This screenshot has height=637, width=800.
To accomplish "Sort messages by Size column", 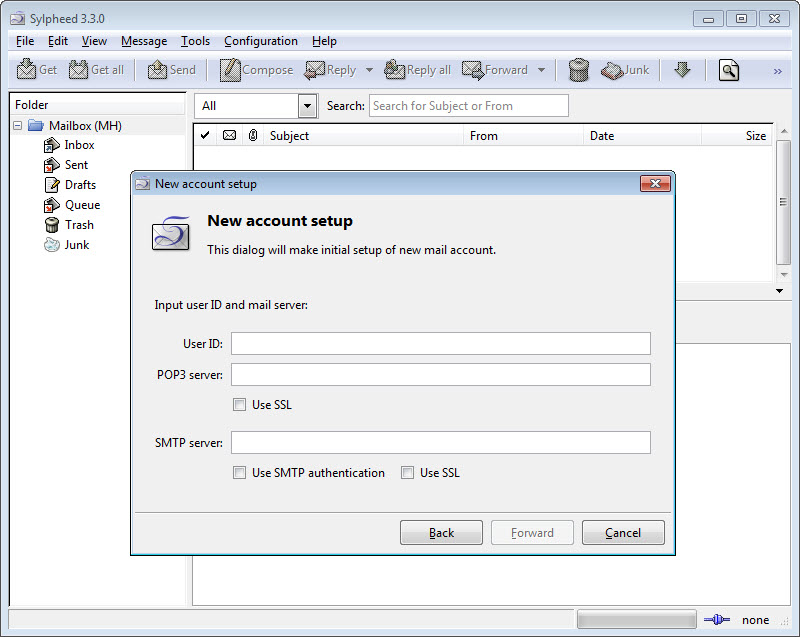I will tap(737, 136).
